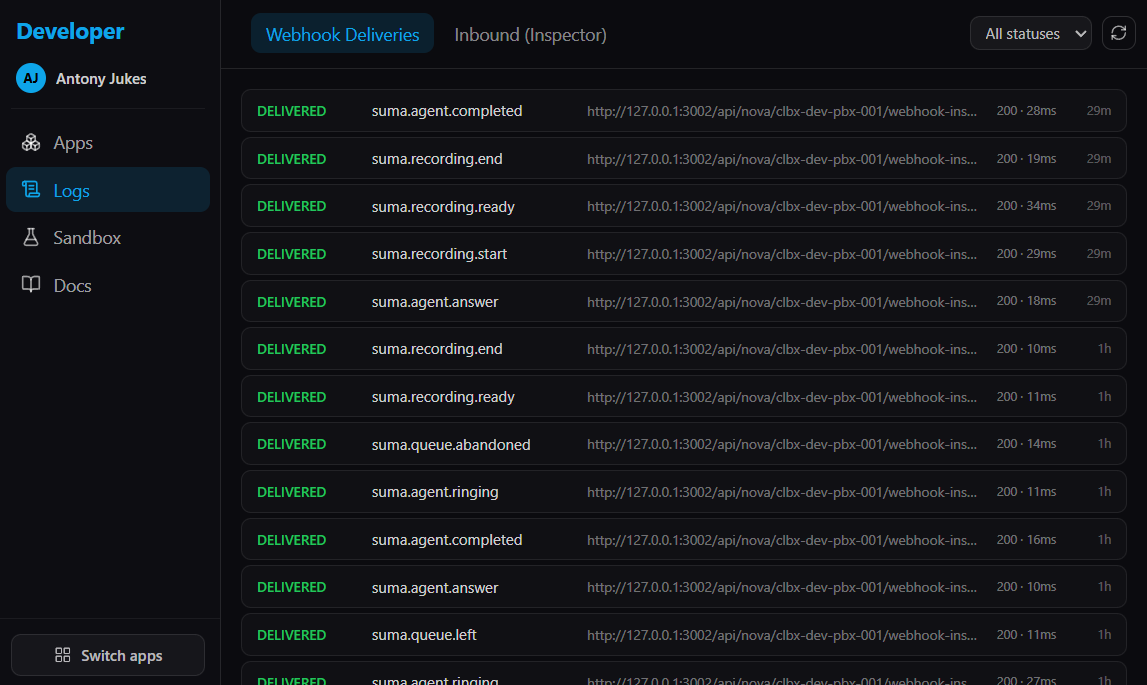The width and height of the screenshot is (1147, 685).
Task: Select suma.agent.completed event at 28ms
Action: click(683, 111)
